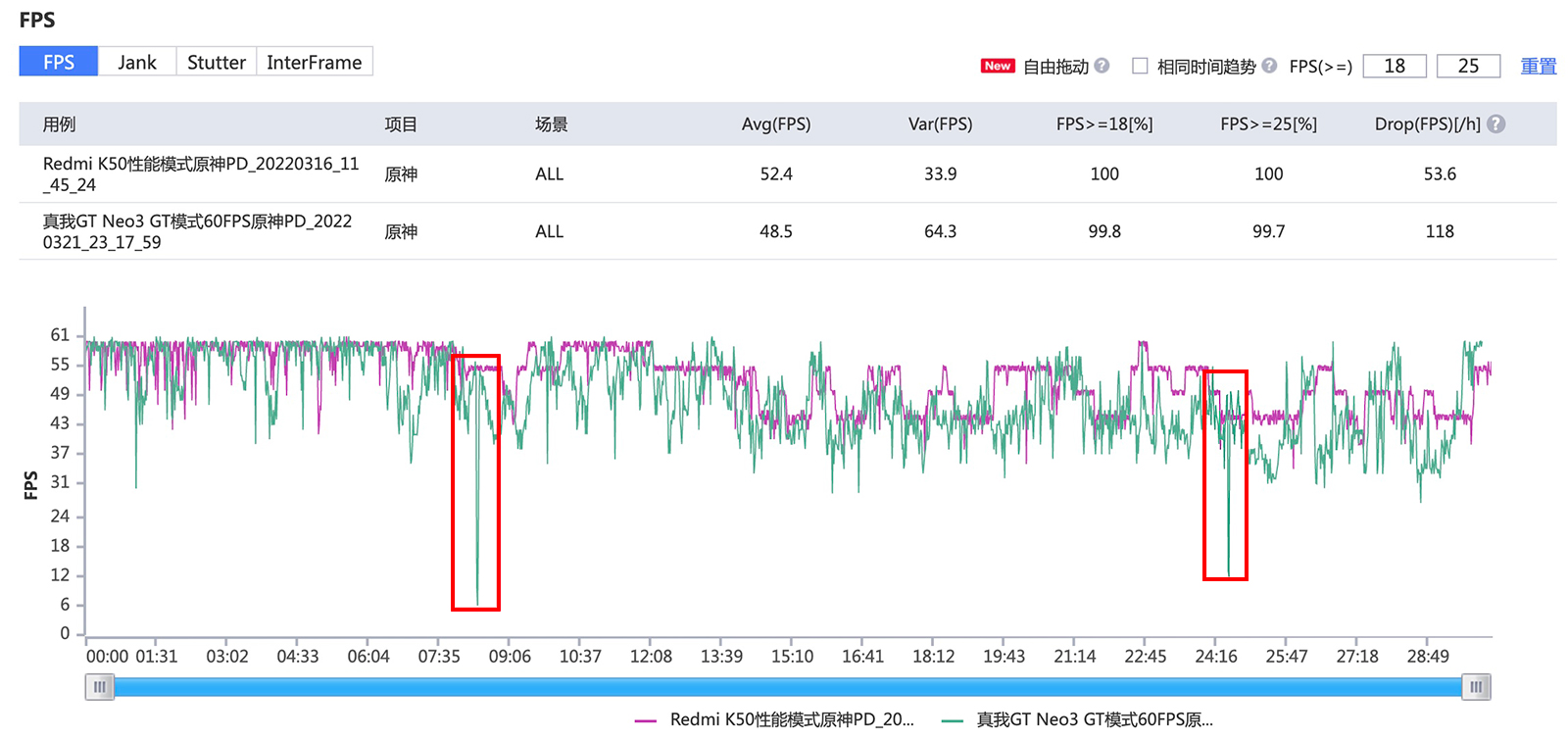Click the Var(FPS) column header
The width and height of the screenshot is (1568, 739).
[940, 124]
